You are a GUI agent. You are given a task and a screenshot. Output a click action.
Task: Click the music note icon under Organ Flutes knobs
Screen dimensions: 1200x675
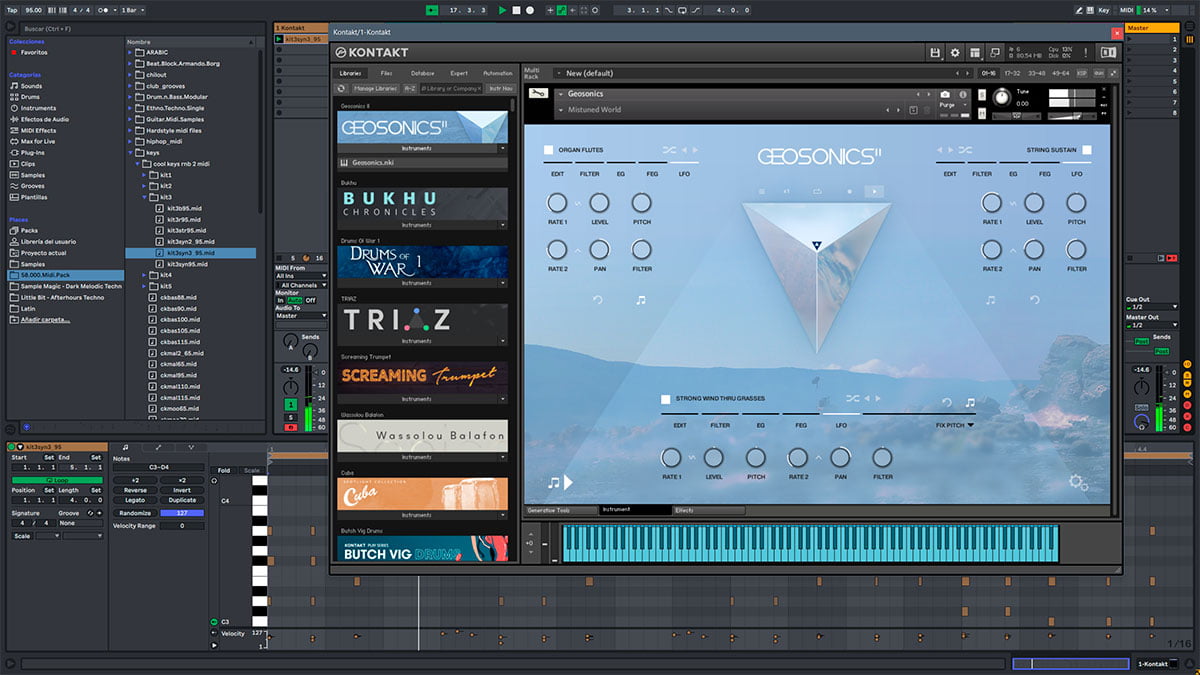coord(641,299)
